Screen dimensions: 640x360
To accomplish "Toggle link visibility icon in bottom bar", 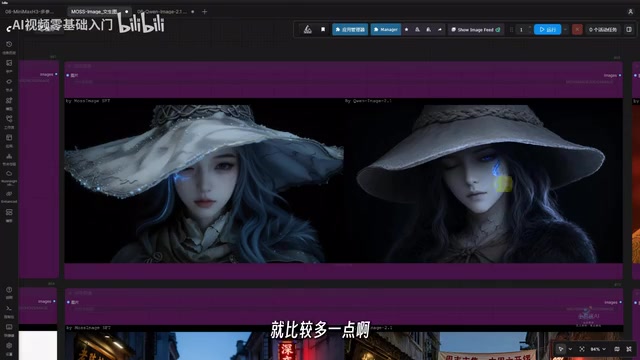I will click(629, 349).
